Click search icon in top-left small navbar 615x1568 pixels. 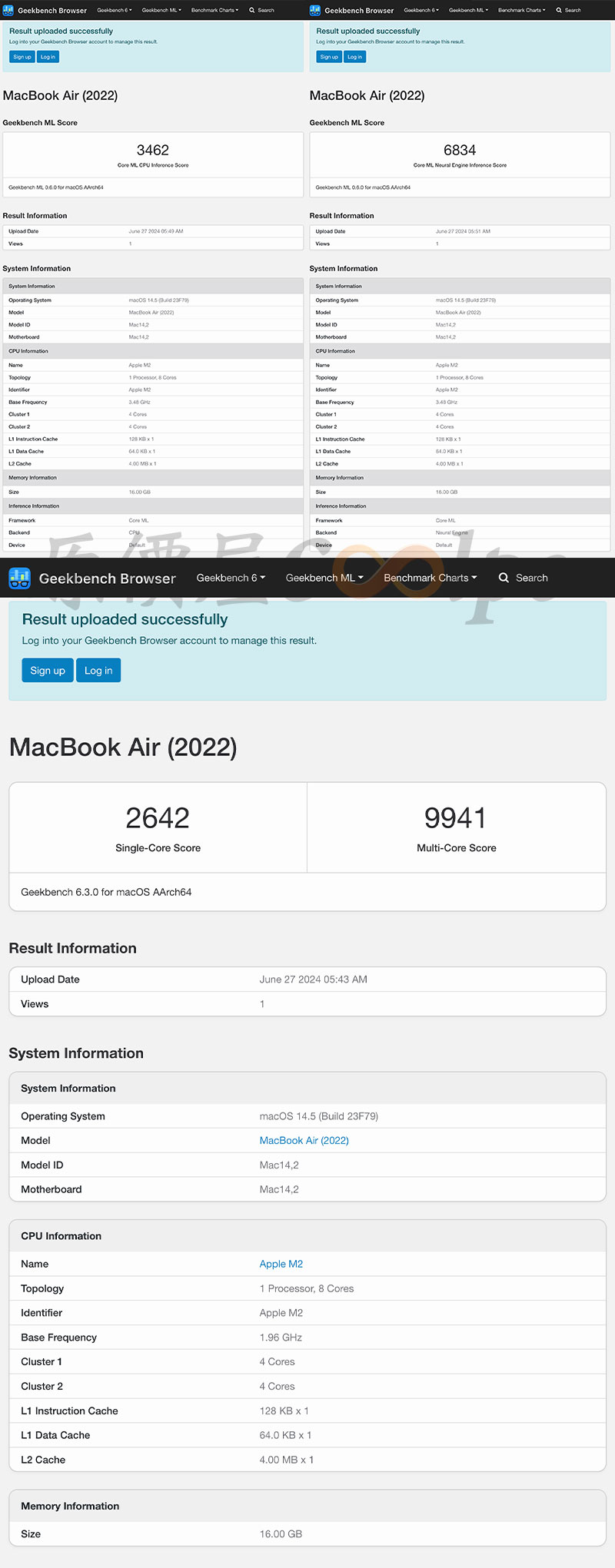click(251, 10)
